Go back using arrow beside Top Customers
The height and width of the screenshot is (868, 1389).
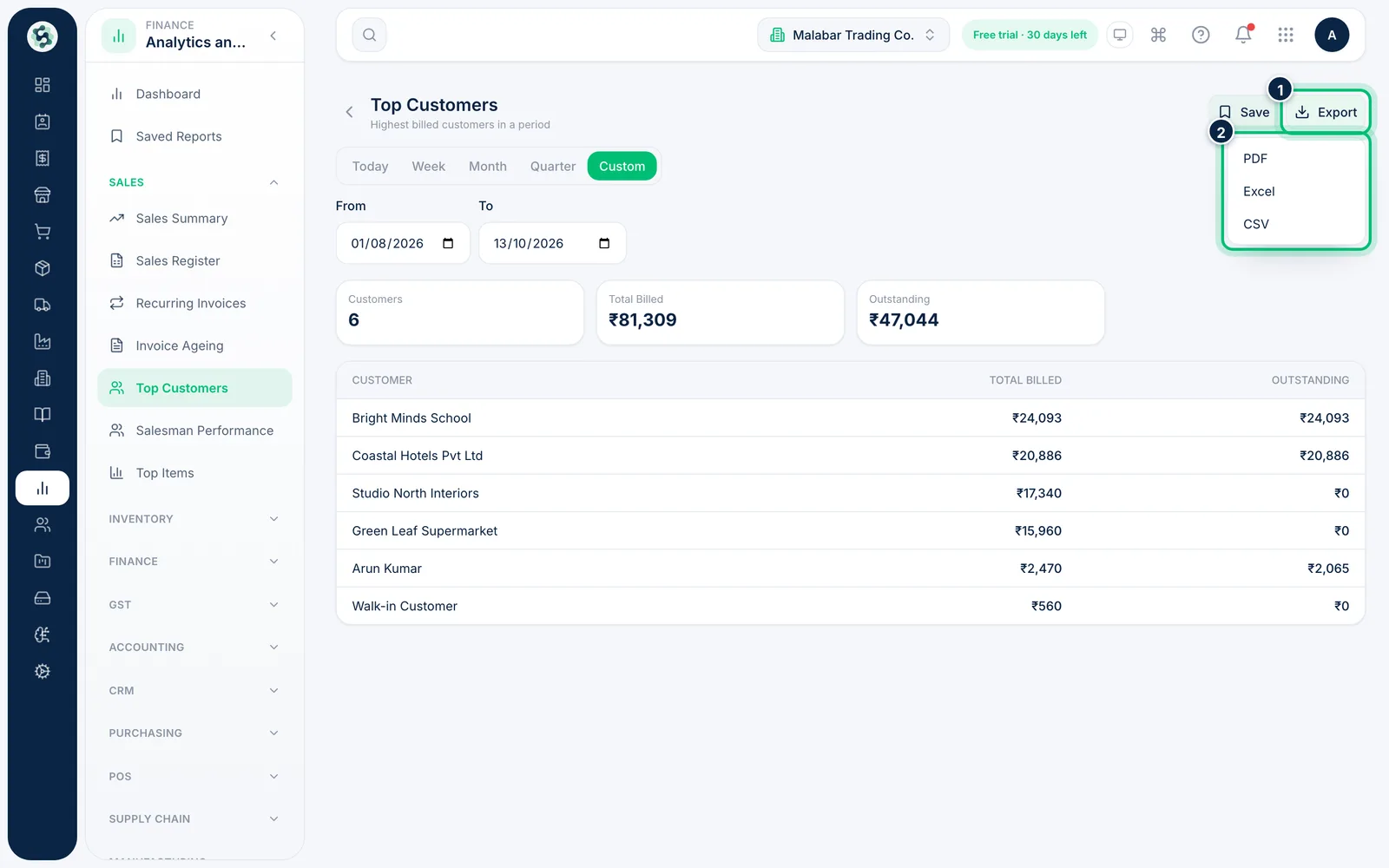coord(349,112)
